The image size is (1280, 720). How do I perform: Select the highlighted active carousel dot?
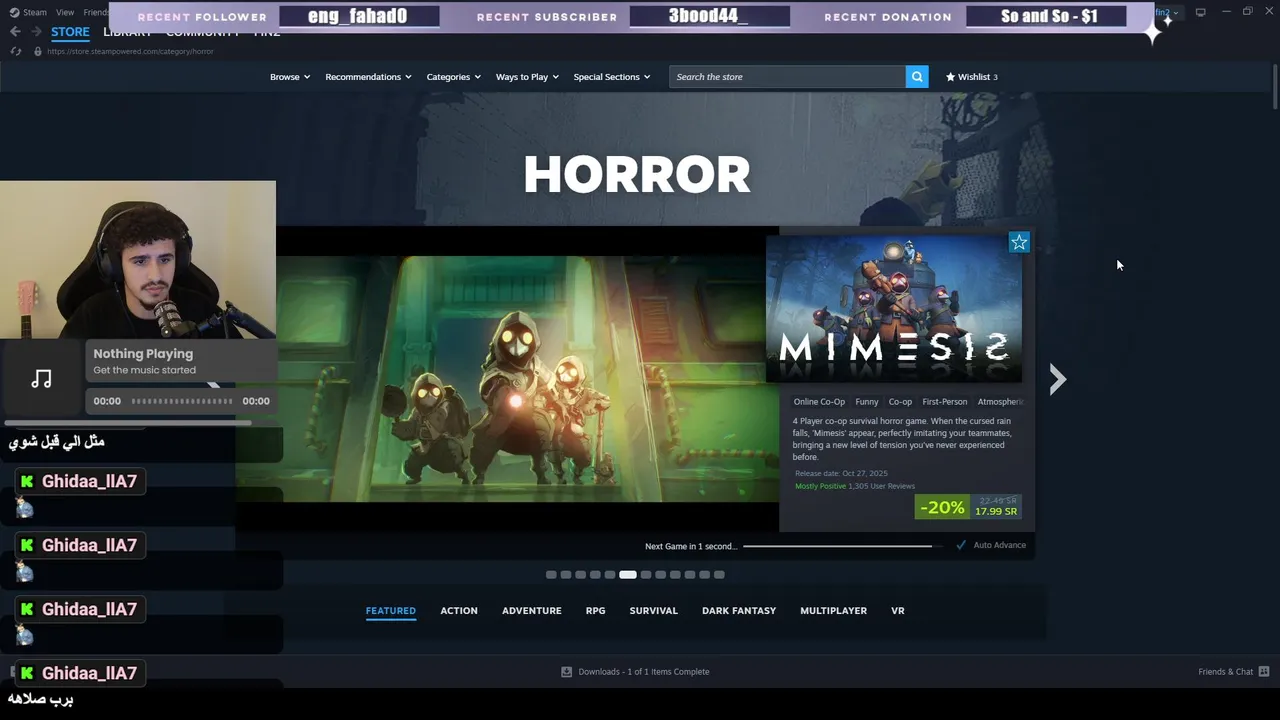[x=628, y=575]
